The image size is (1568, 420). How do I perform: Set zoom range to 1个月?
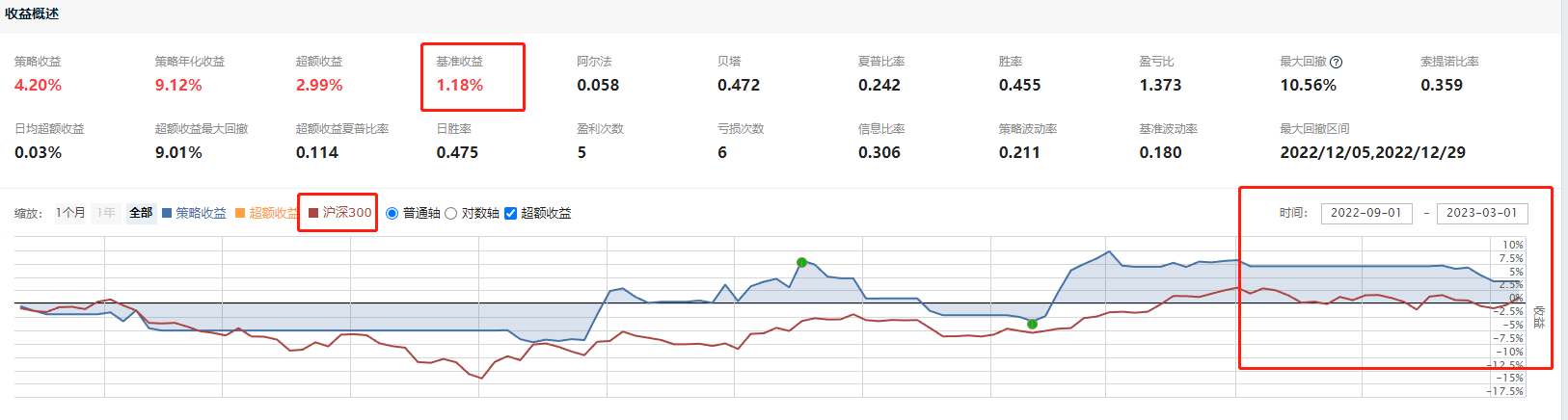pos(70,213)
